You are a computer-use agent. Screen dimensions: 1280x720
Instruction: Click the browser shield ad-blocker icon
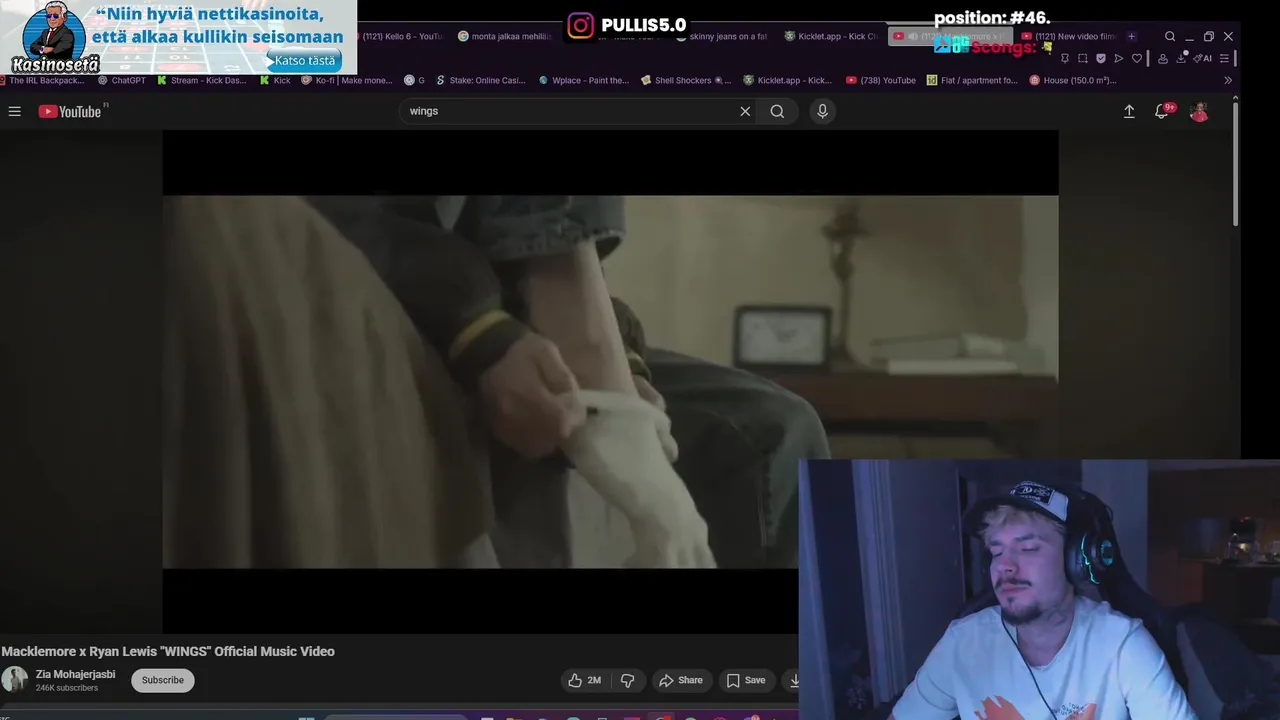(1101, 58)
